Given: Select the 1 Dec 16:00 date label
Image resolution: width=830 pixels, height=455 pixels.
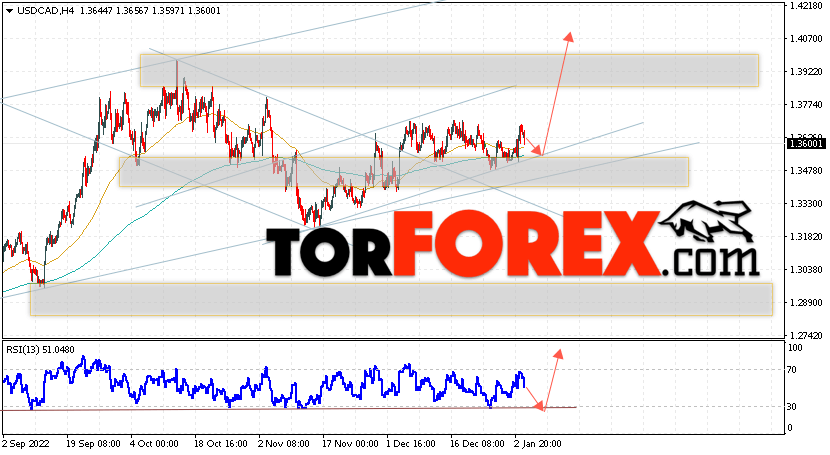Looking at the screenshot, I should (411, 443).
